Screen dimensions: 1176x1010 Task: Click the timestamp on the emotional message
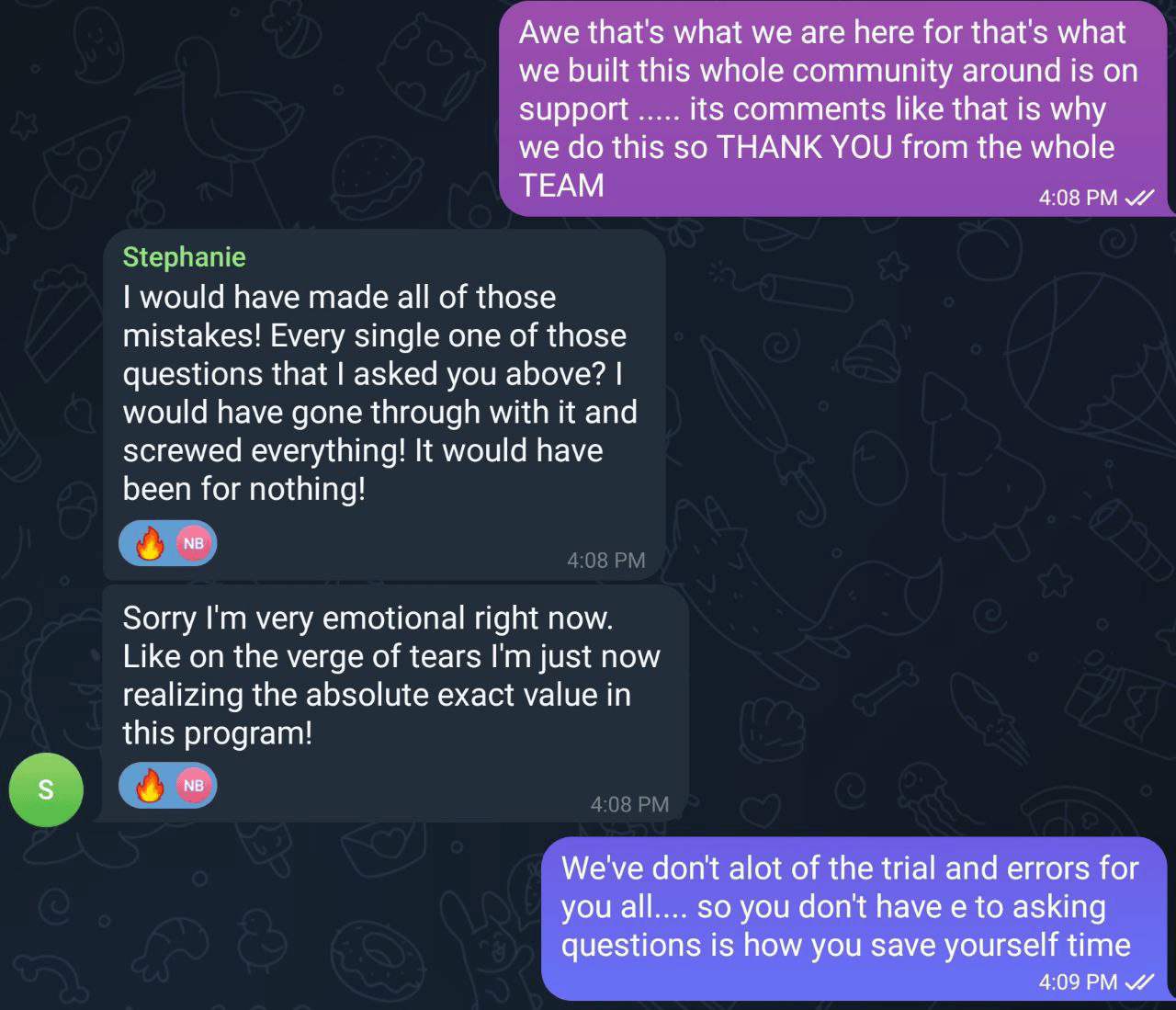(x=629, y=804)
